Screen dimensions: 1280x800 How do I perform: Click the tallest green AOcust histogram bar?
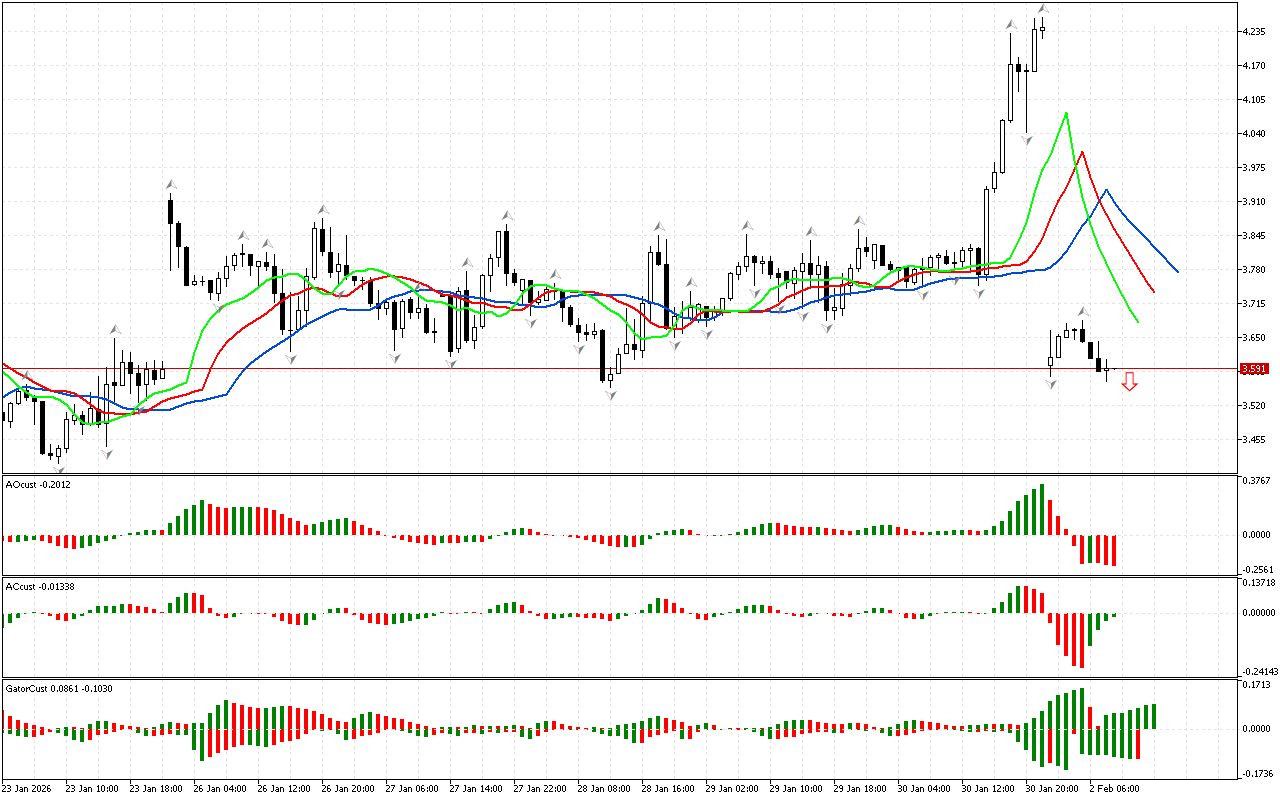click(x=1042, y=509)
